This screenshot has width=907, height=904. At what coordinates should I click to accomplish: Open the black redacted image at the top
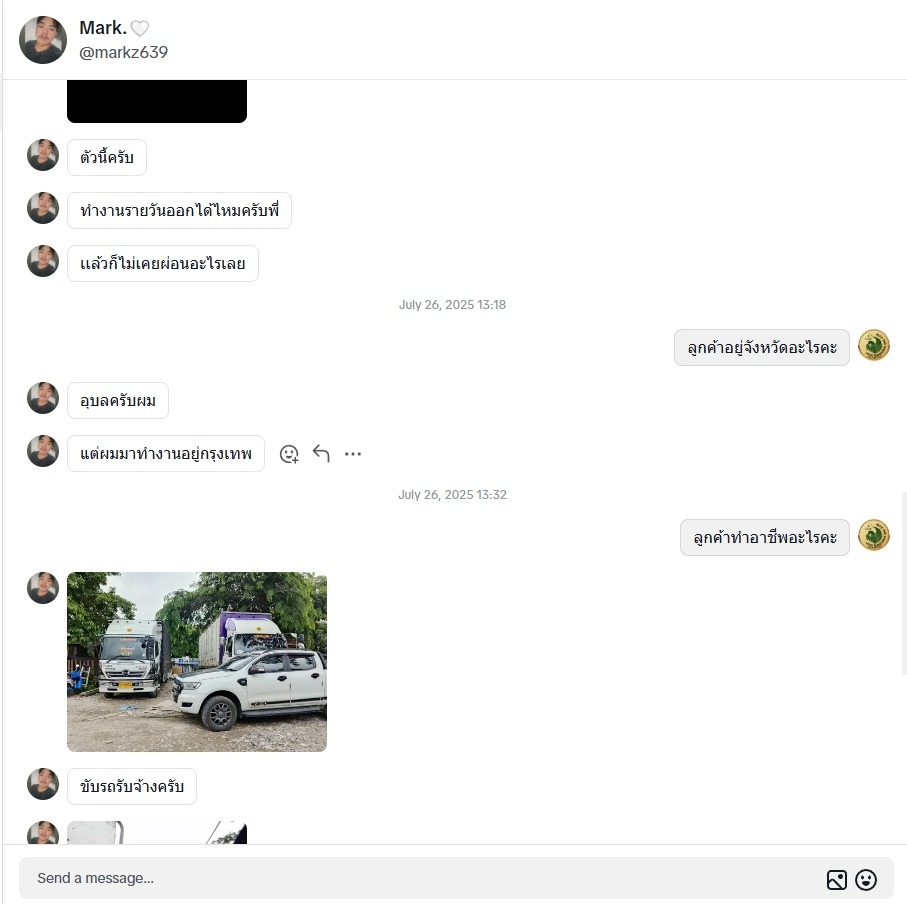157,101
